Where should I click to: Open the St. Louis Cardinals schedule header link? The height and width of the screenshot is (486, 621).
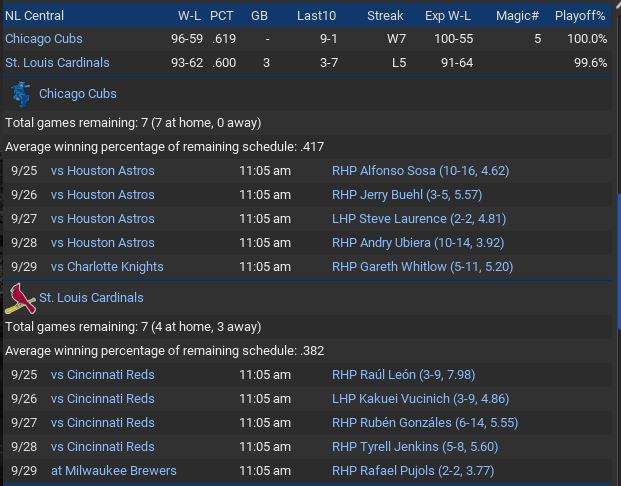91,298
